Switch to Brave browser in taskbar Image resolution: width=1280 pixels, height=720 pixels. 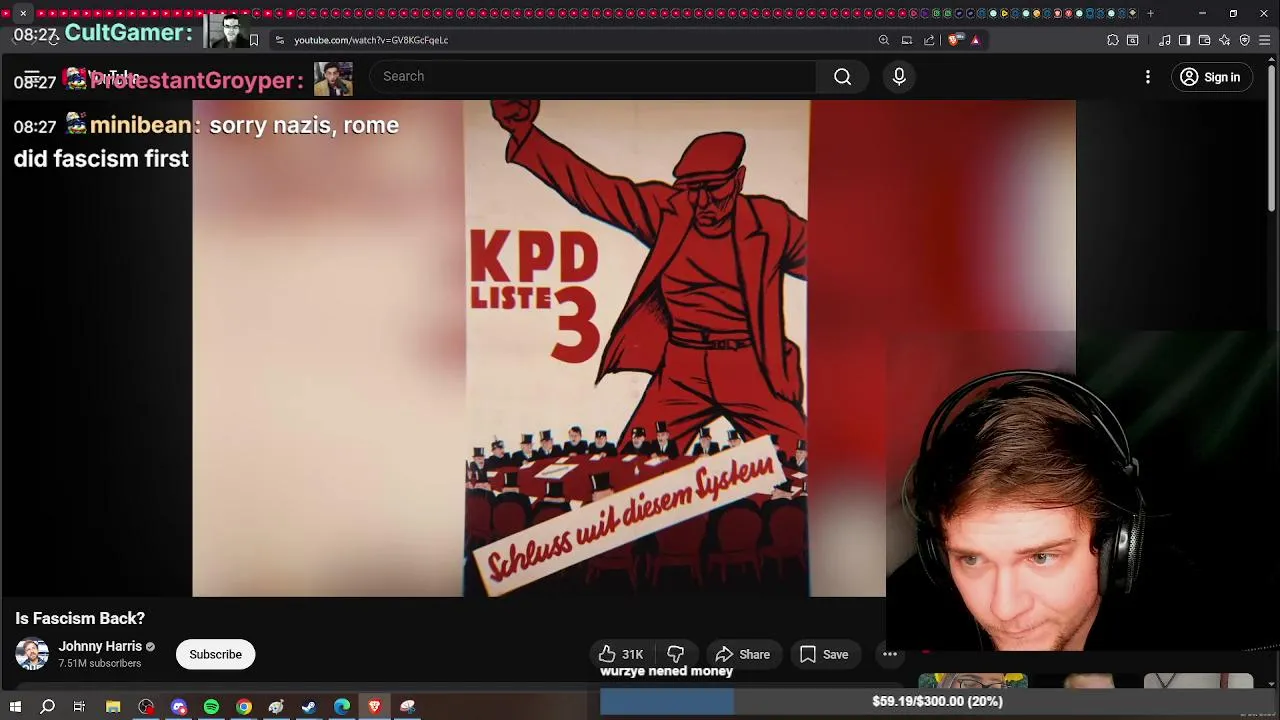click(x=375, y=706)
